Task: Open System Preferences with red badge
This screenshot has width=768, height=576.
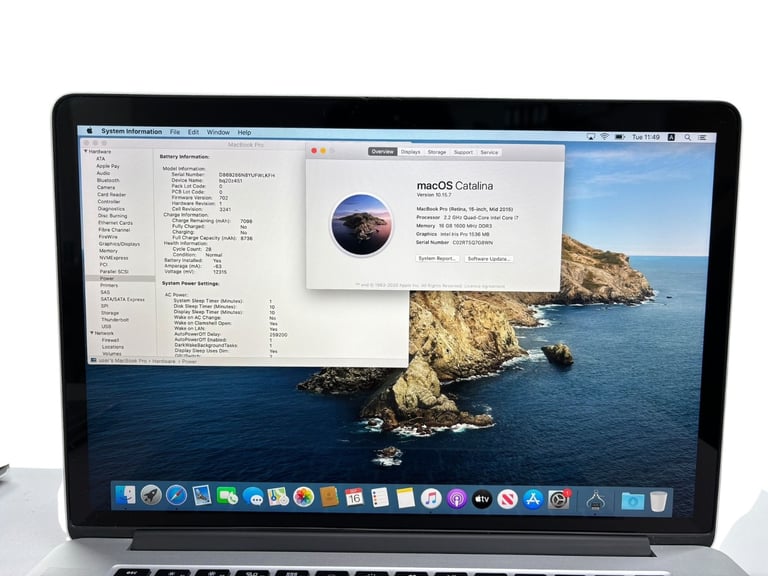Action: (x=559, y=500)
